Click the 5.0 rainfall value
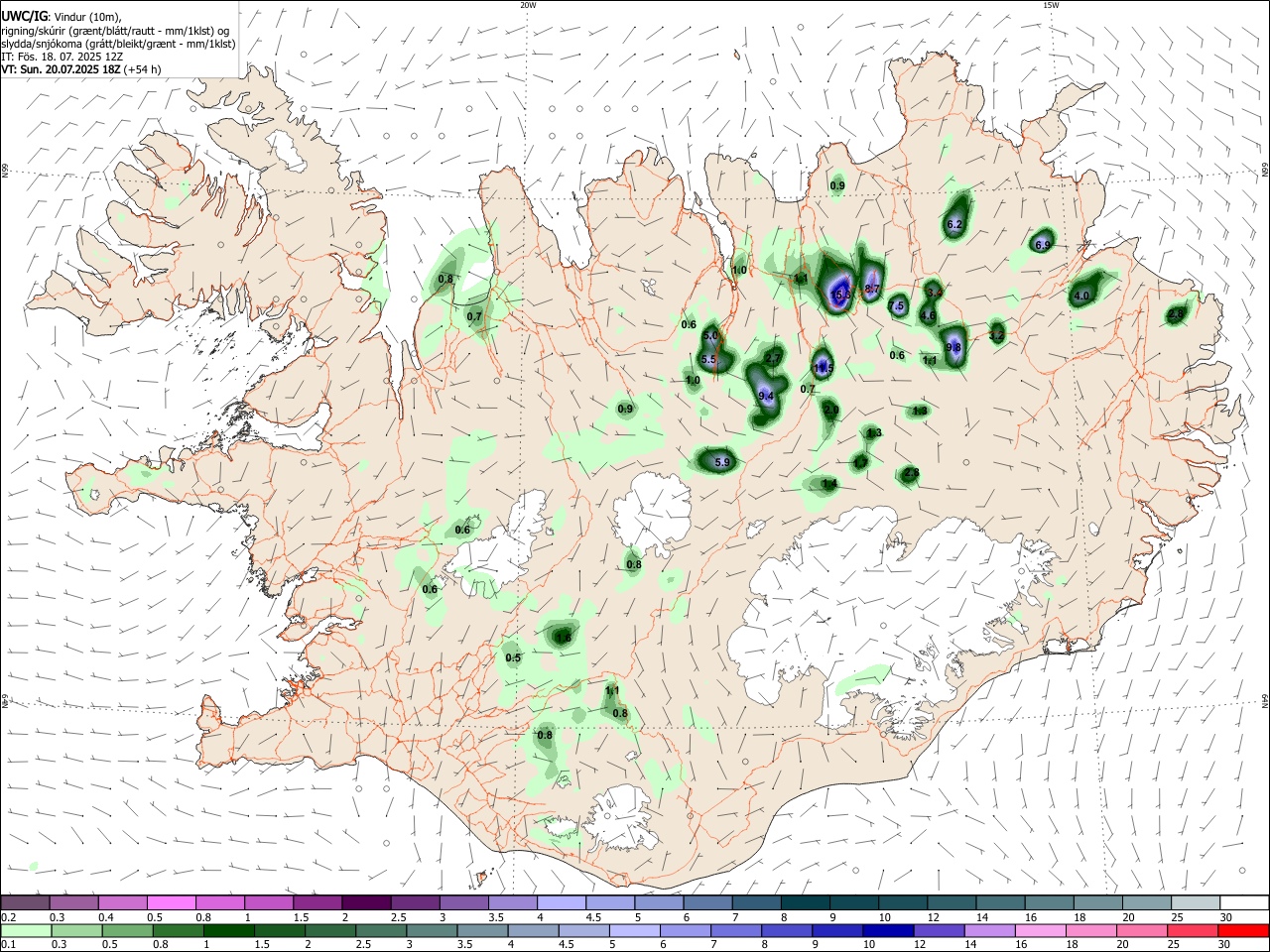 coord(709,337)
